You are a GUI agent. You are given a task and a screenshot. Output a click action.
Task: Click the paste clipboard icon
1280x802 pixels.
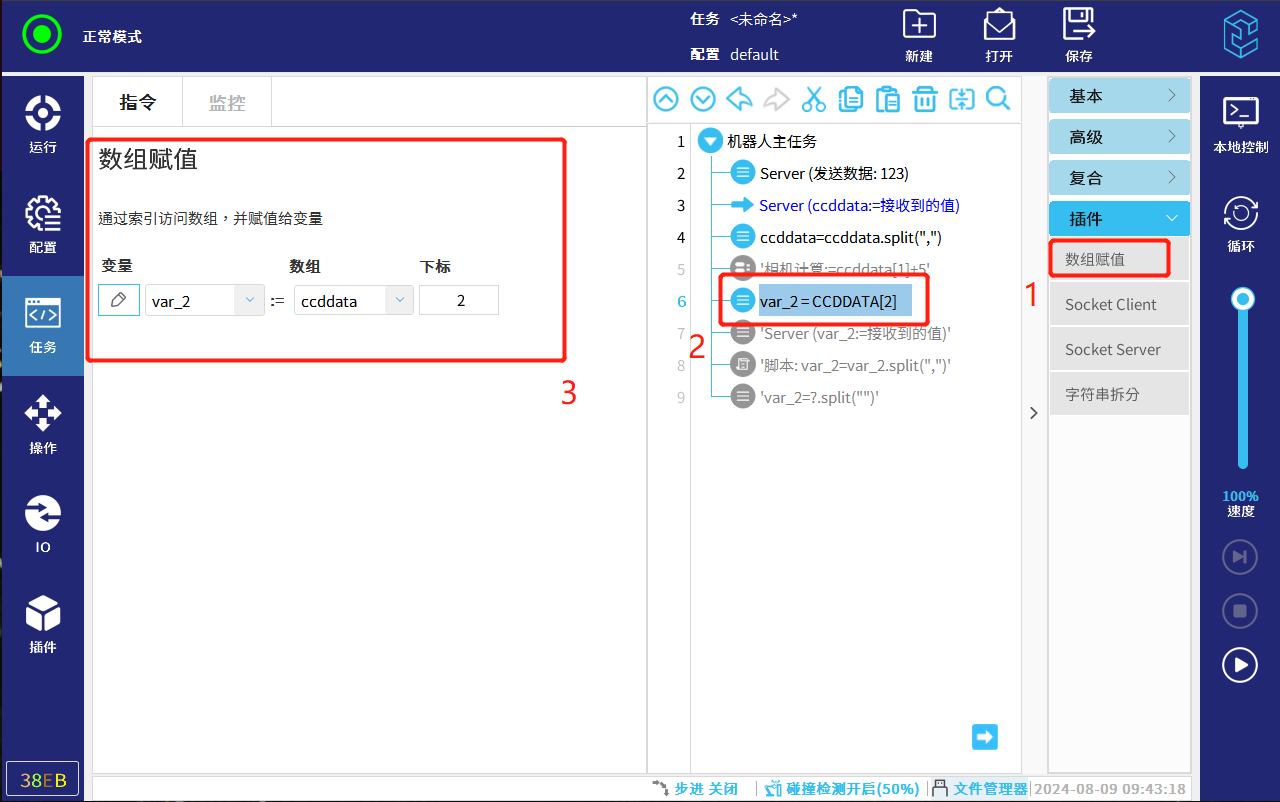887,99
